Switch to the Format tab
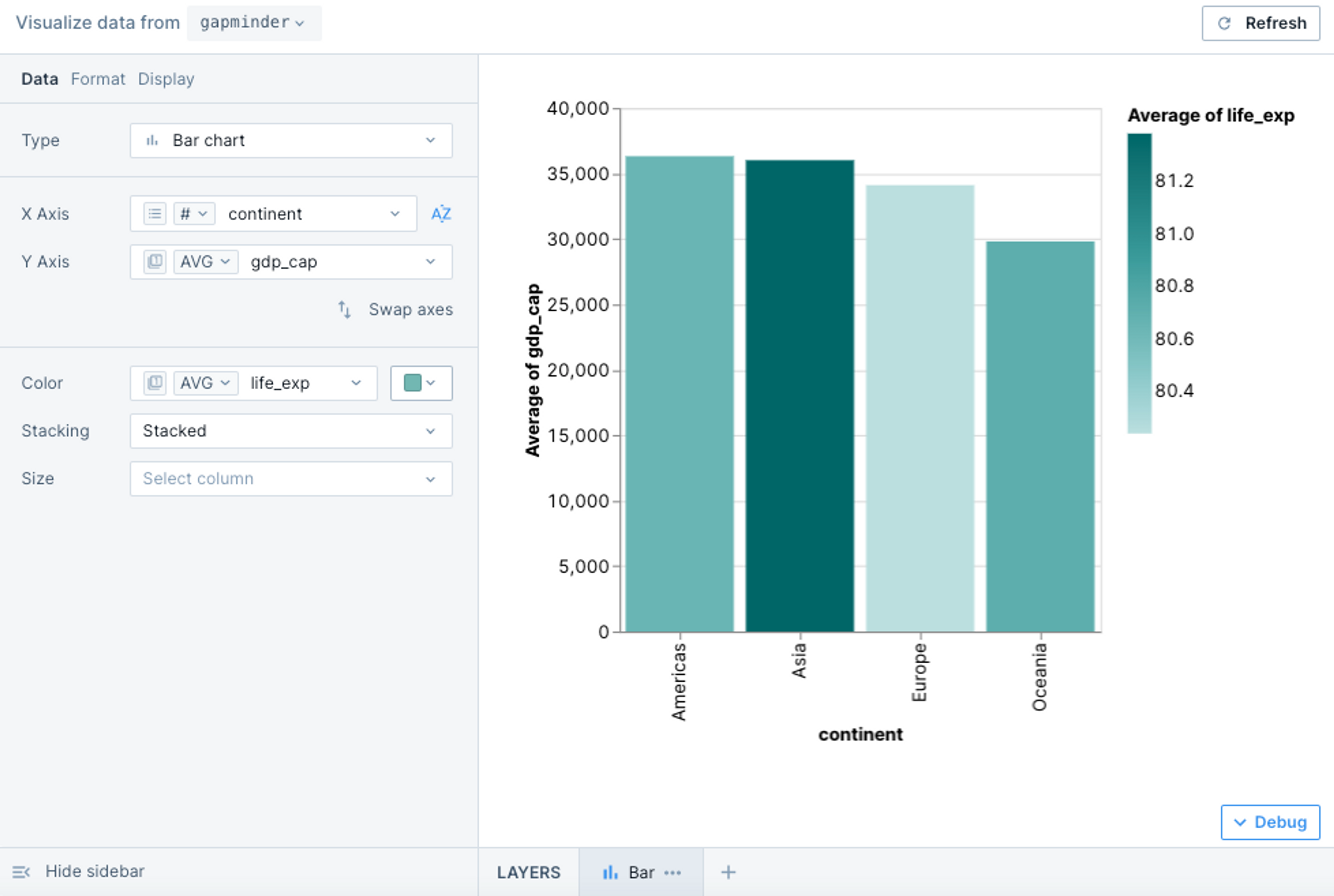This screenshot has height=896, width=1334. pyautogui.click(x=98, y=79)
